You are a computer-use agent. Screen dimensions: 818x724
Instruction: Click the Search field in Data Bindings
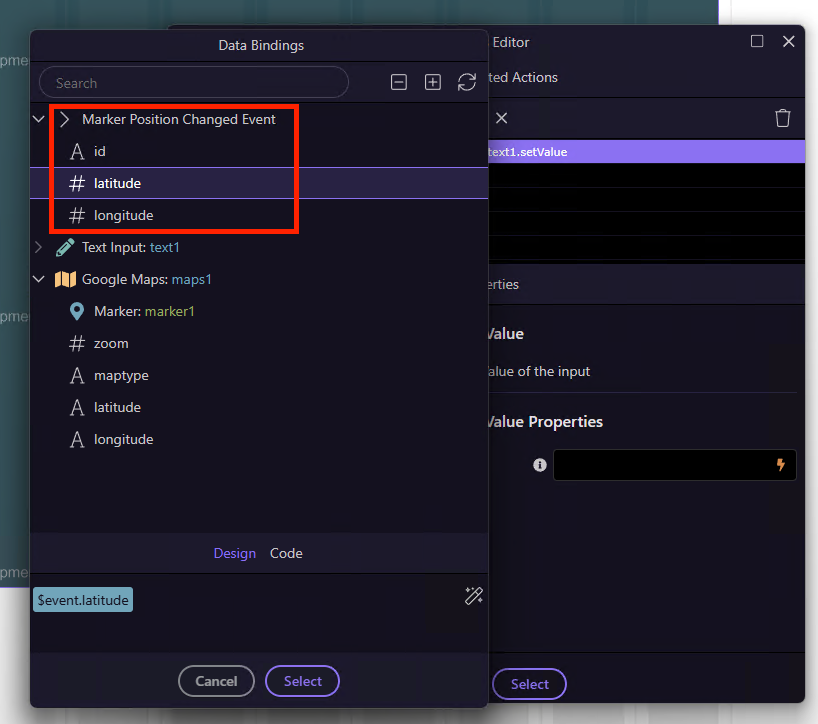click(193, 83)
